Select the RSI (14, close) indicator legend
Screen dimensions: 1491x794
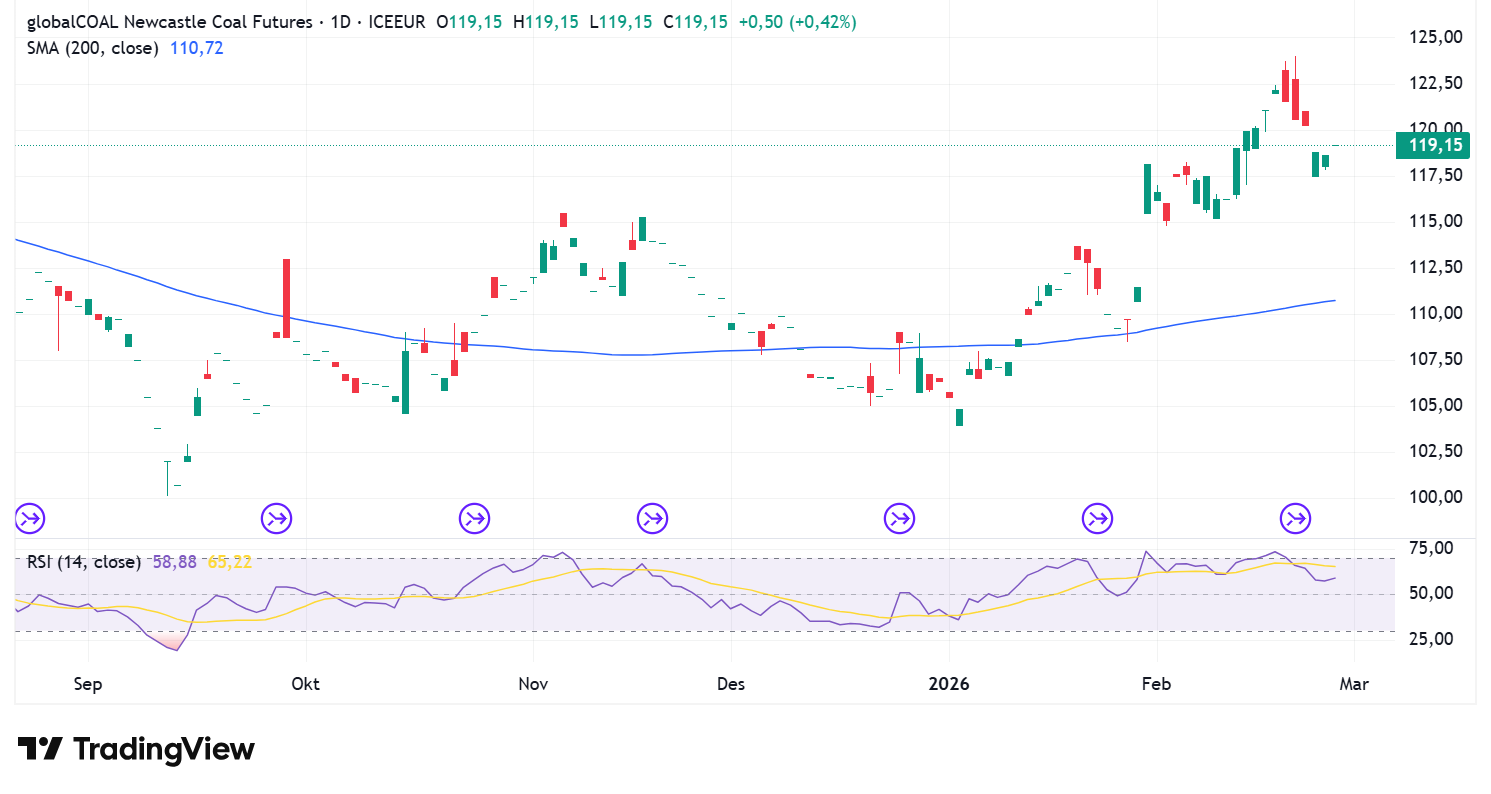click(84, 562)
